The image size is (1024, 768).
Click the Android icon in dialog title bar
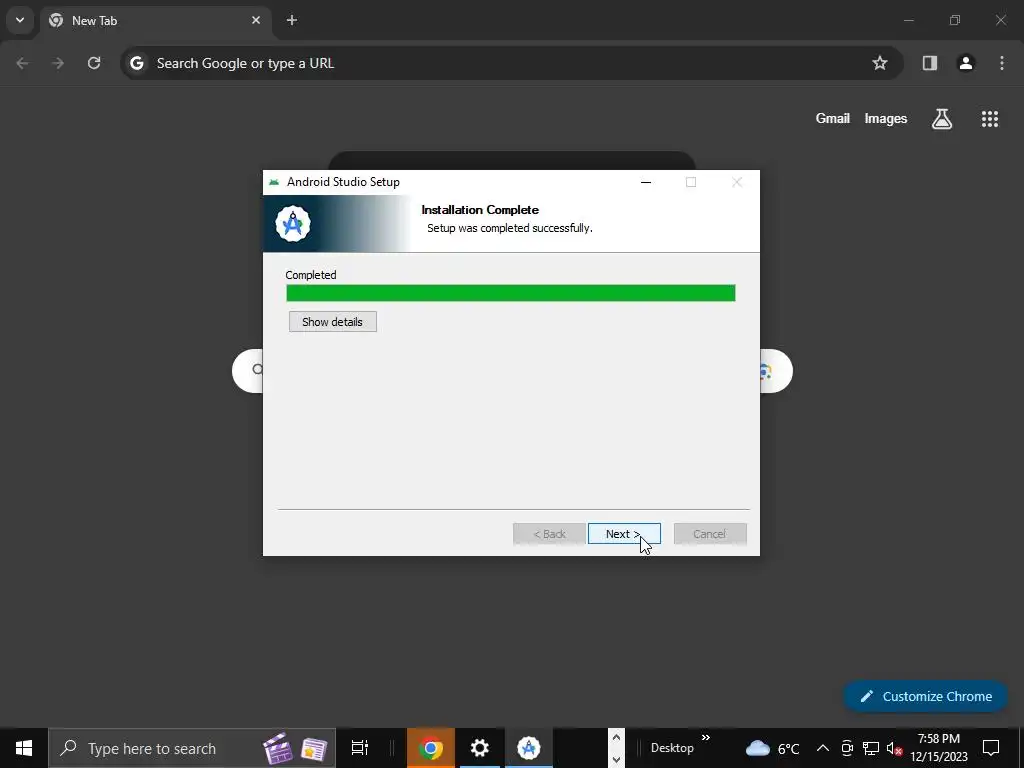(x=274, y=182)
